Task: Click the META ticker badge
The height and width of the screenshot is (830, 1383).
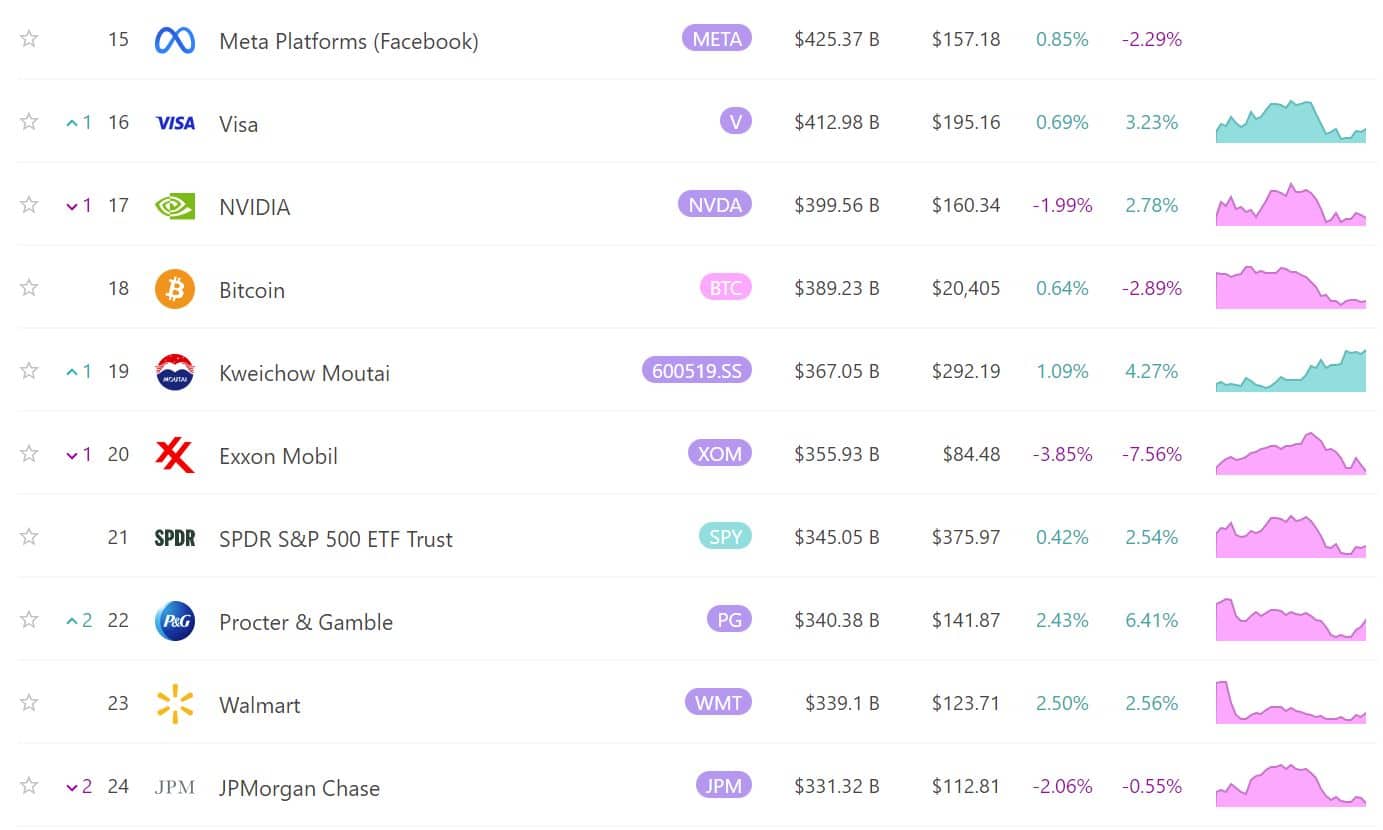Action: (x=716, y=39)
